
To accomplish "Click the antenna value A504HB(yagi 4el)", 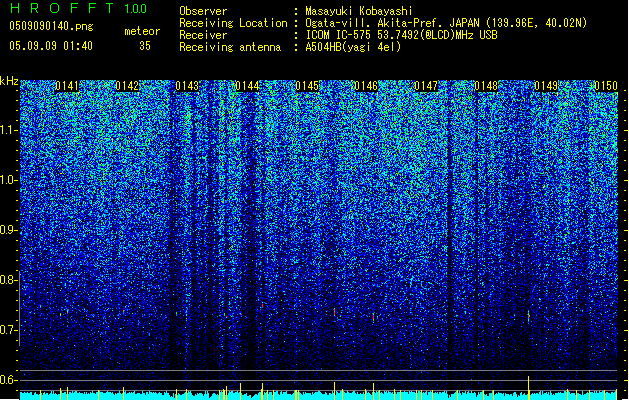I will tap(353, 47).
